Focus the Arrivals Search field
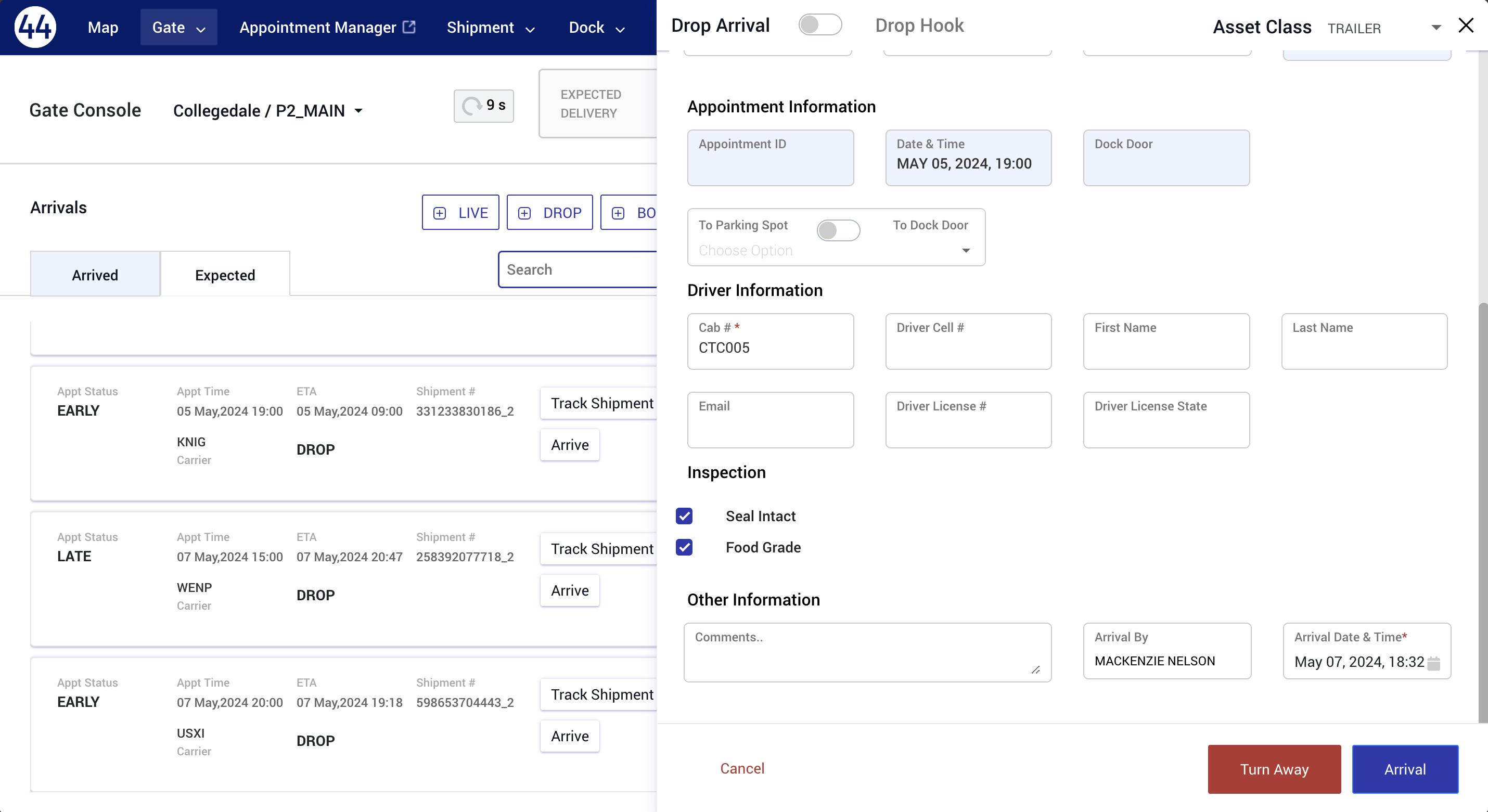The height and width of the screenshot is (812, 1488). point(577,269)
